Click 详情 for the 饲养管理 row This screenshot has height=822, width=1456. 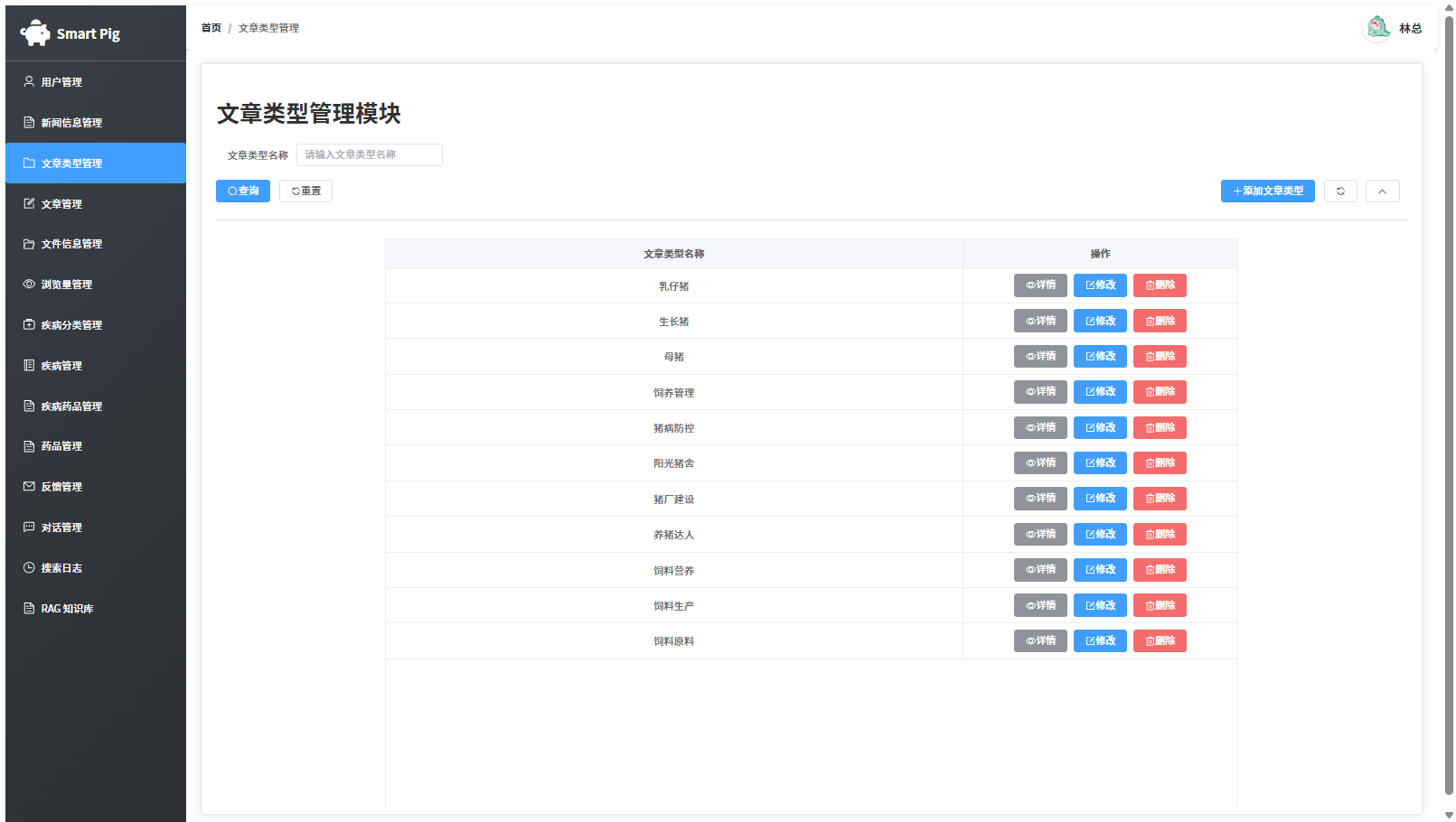click(x=1040, y=391)
